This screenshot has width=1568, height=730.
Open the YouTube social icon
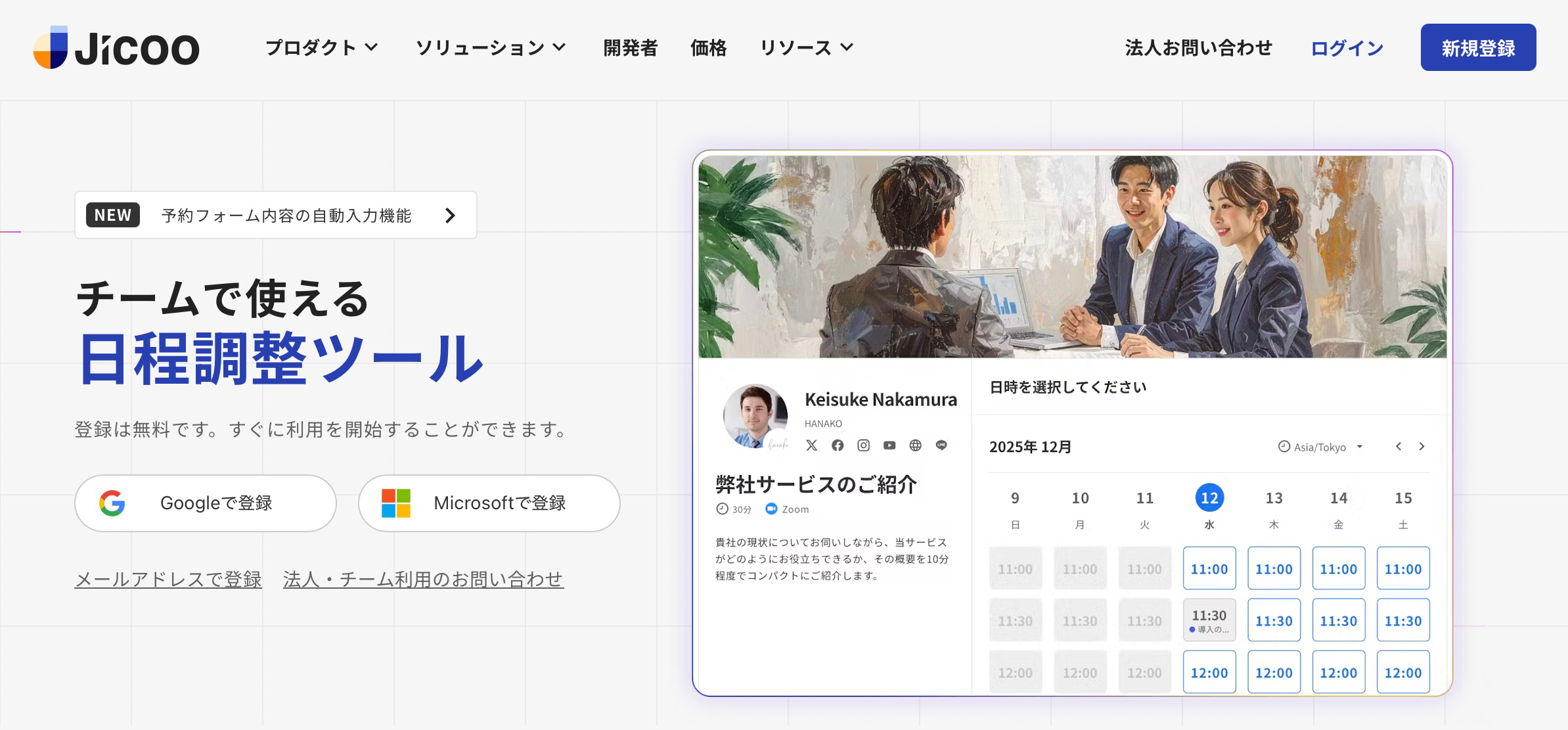tap(889, 445)
